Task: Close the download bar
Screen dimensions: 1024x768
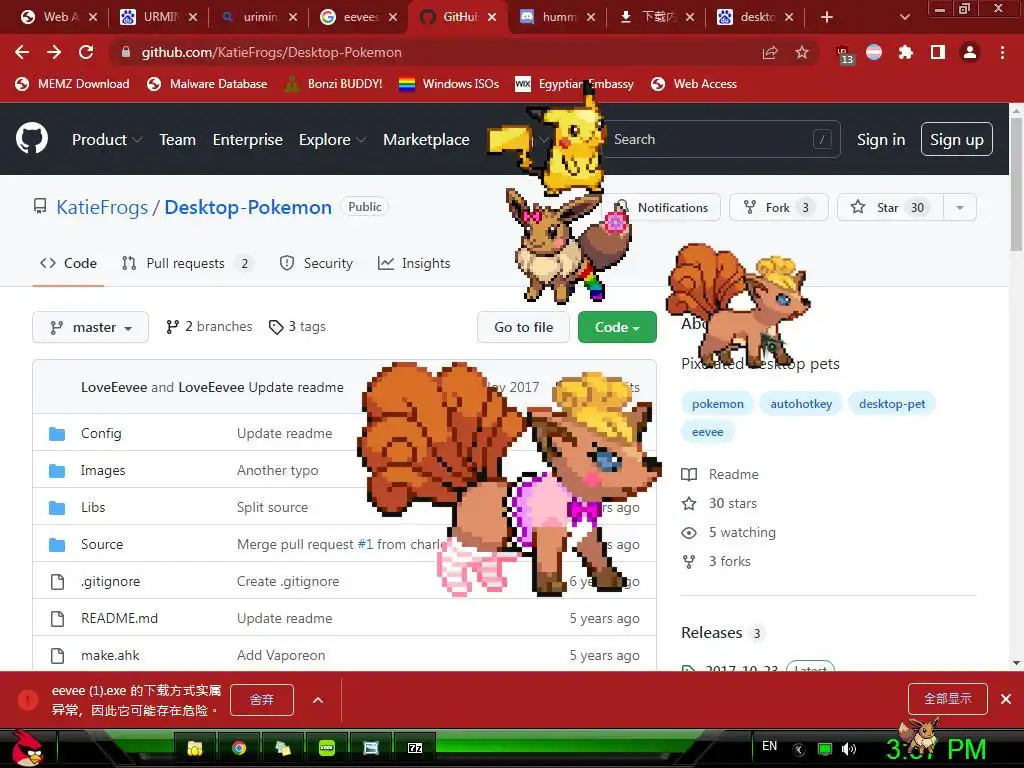Action: [x=1006, y=699]
